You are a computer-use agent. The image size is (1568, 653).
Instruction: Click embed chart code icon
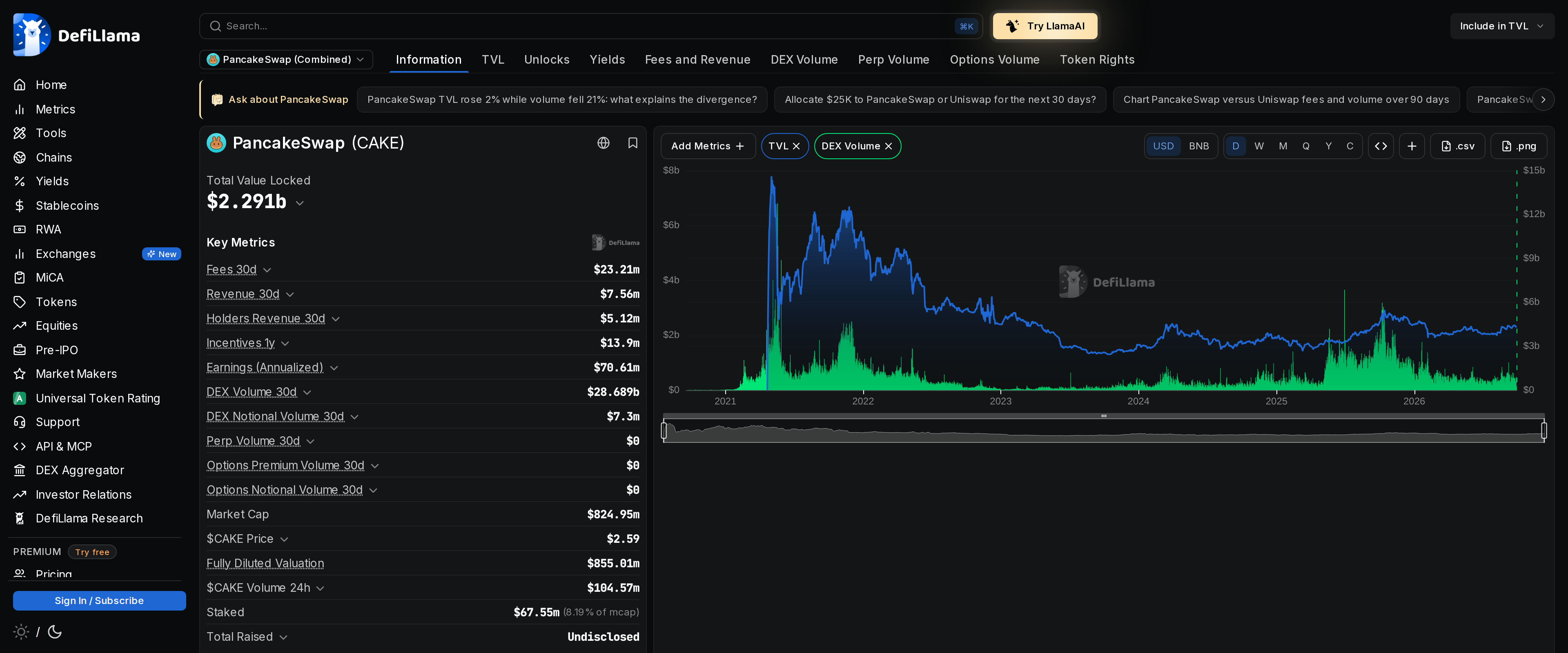point(1381,146)
